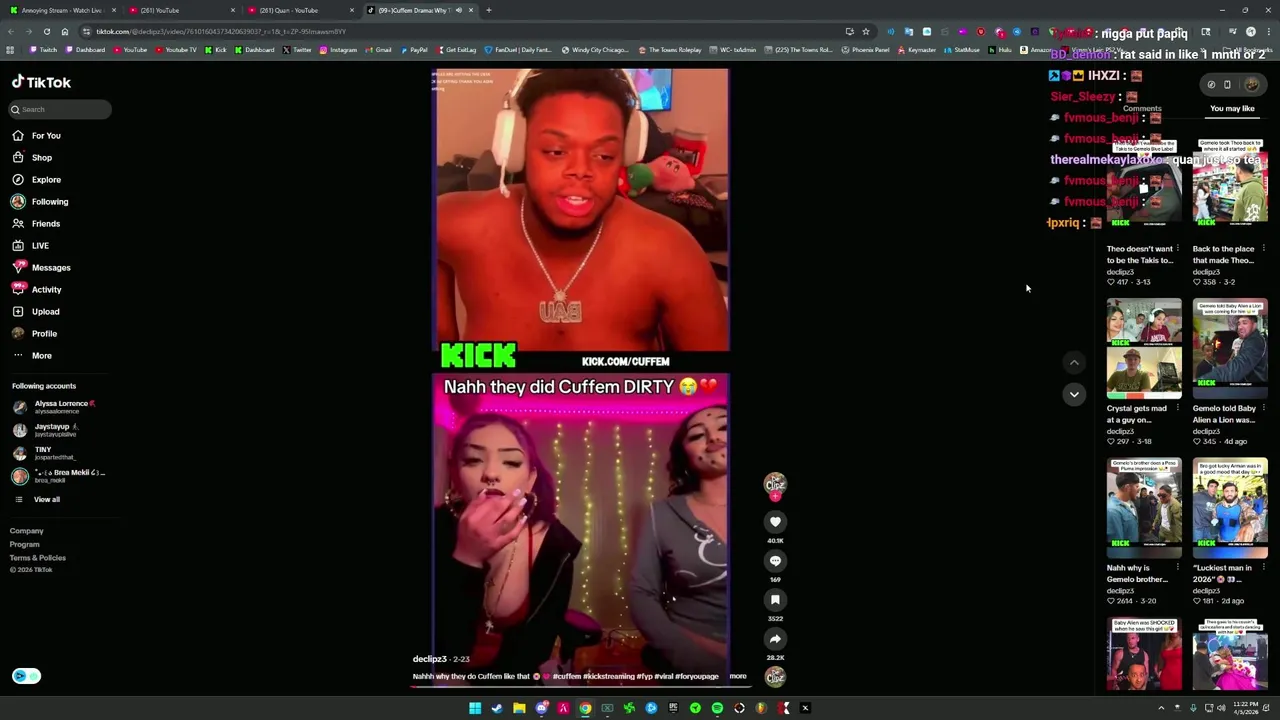Open options for Crystal gets mad video

[1178, 408]
